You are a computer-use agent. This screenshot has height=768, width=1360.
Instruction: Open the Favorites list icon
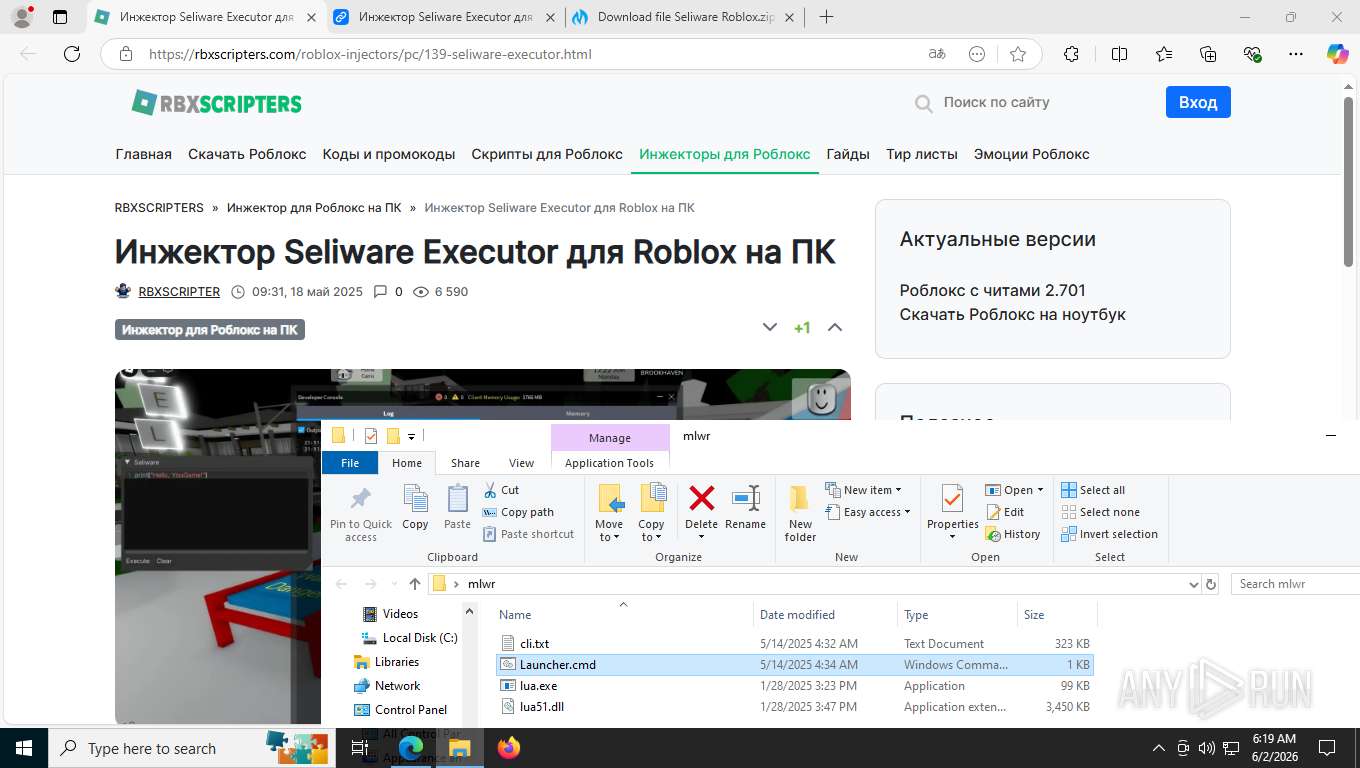coord(1164,54)
